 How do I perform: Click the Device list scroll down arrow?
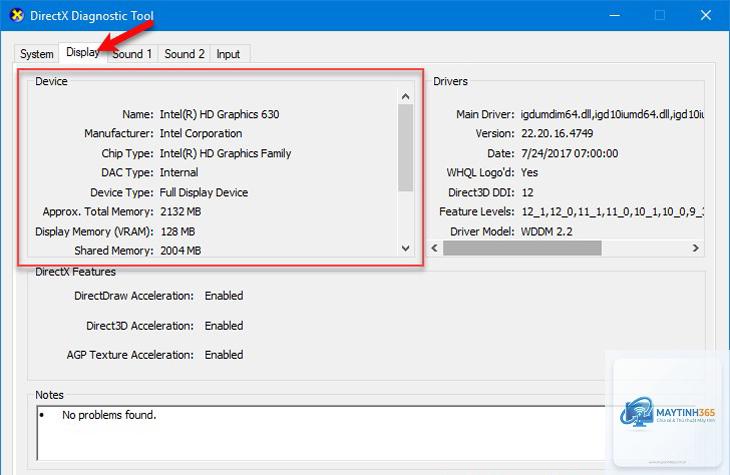(406, 248)
